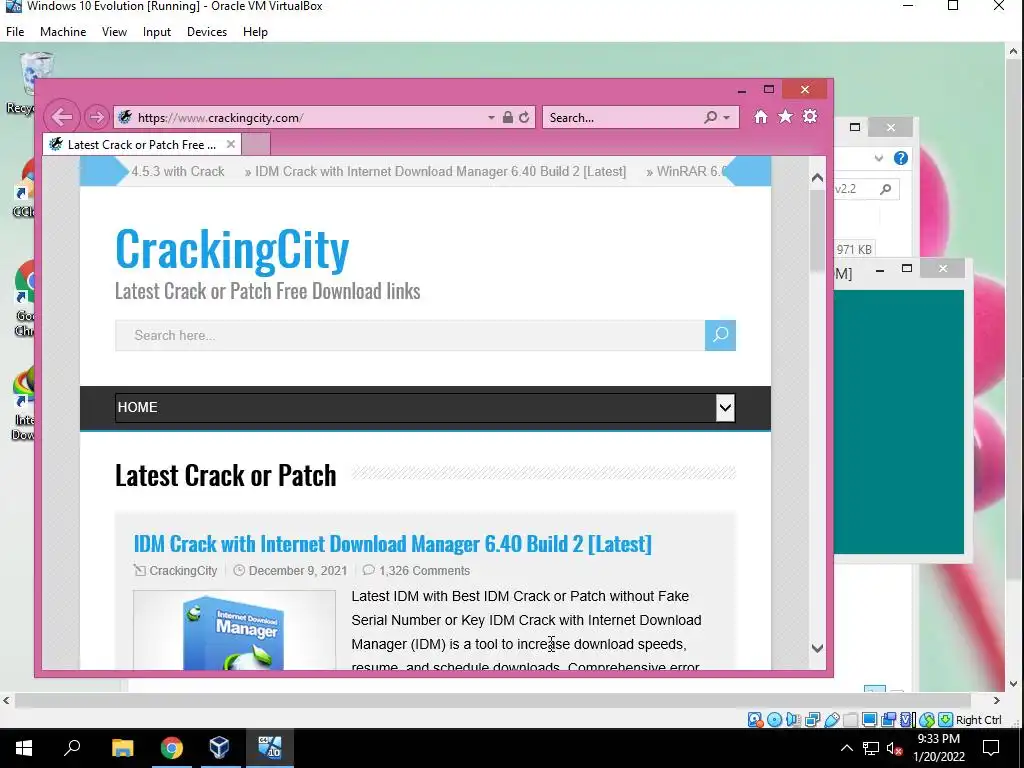Open the VirtualBox View menu

point(114,31)
